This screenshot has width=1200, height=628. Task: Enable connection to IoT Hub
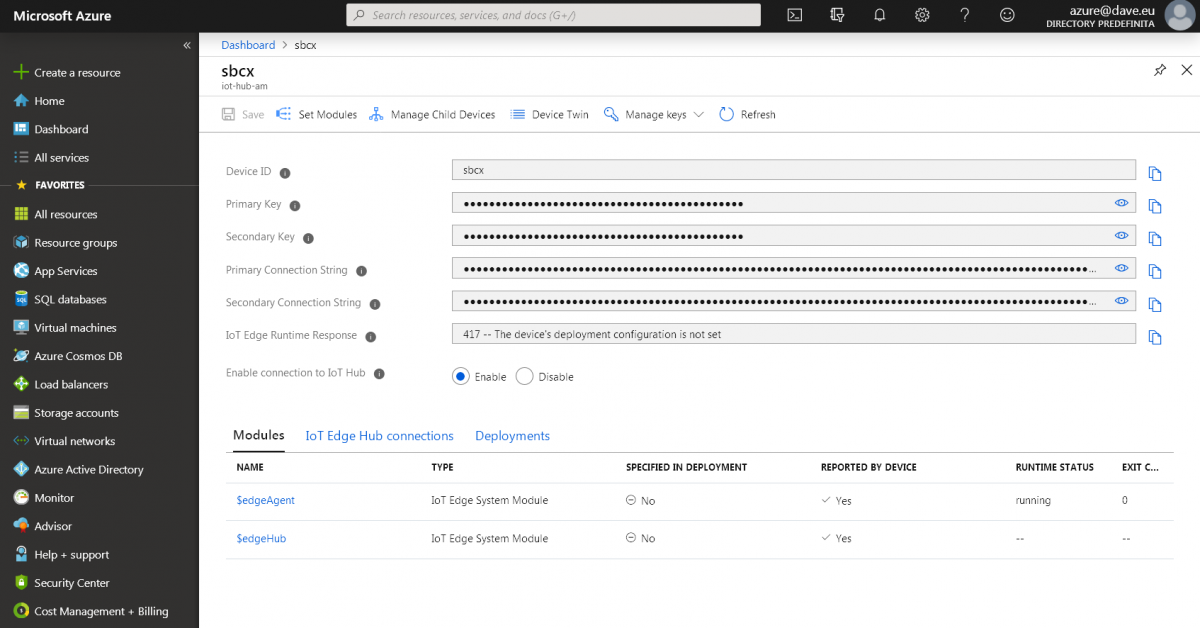coord(461,376)
